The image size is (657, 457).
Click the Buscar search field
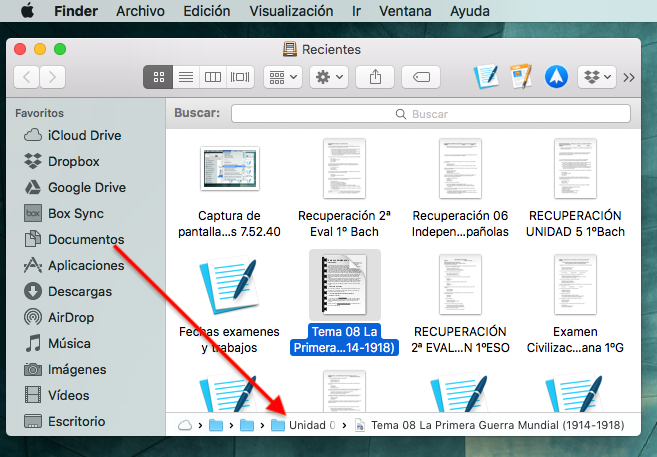tap(431, 114)
